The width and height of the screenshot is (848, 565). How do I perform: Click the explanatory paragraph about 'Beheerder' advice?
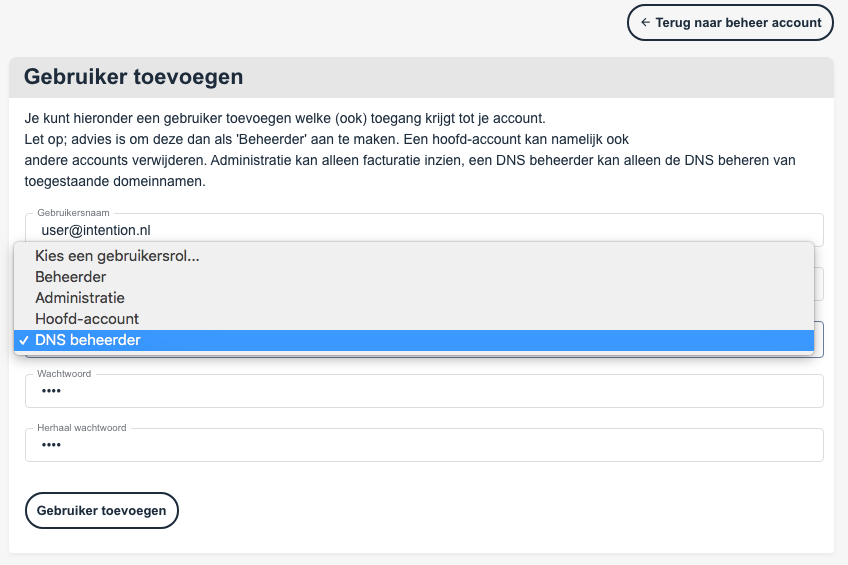point(410,150)
